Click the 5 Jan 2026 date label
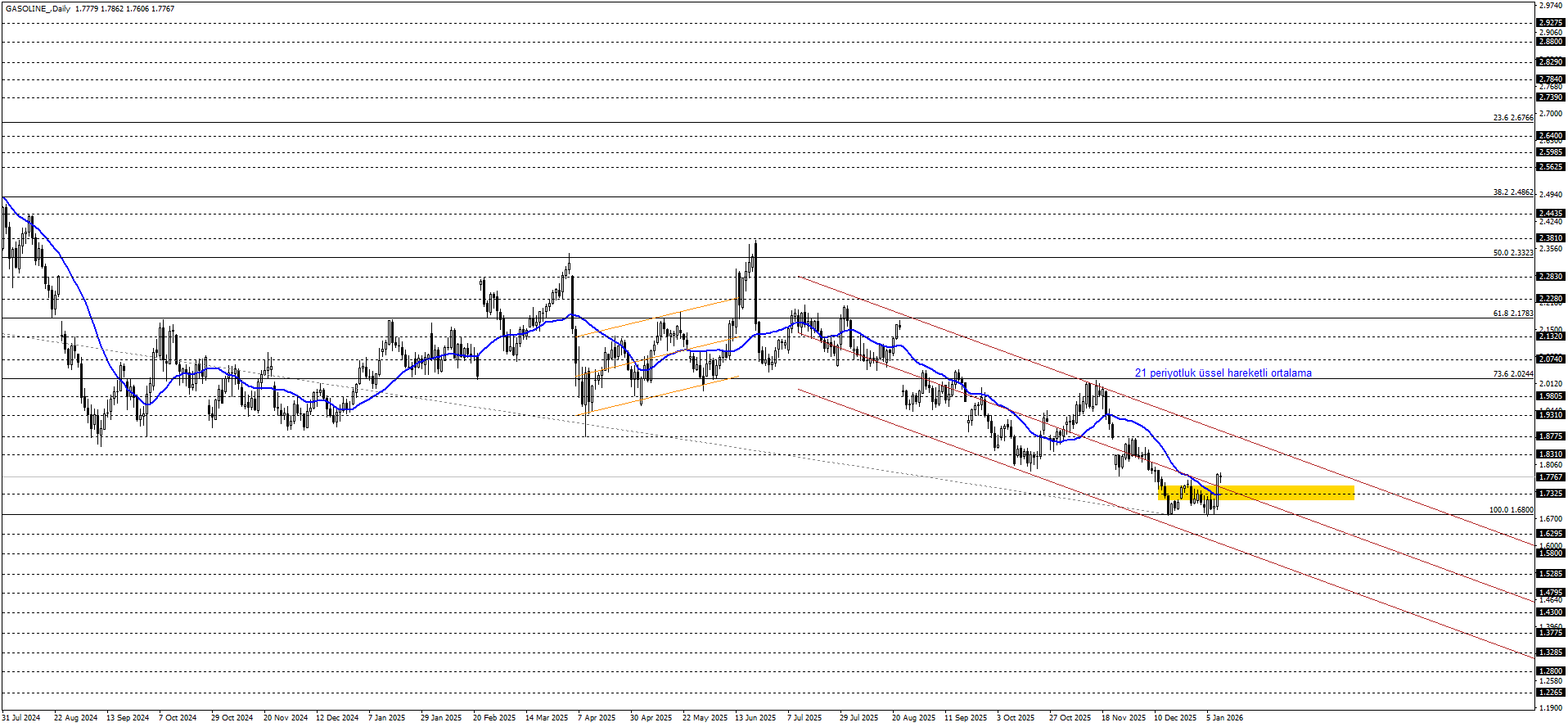 click(1224, 718)
